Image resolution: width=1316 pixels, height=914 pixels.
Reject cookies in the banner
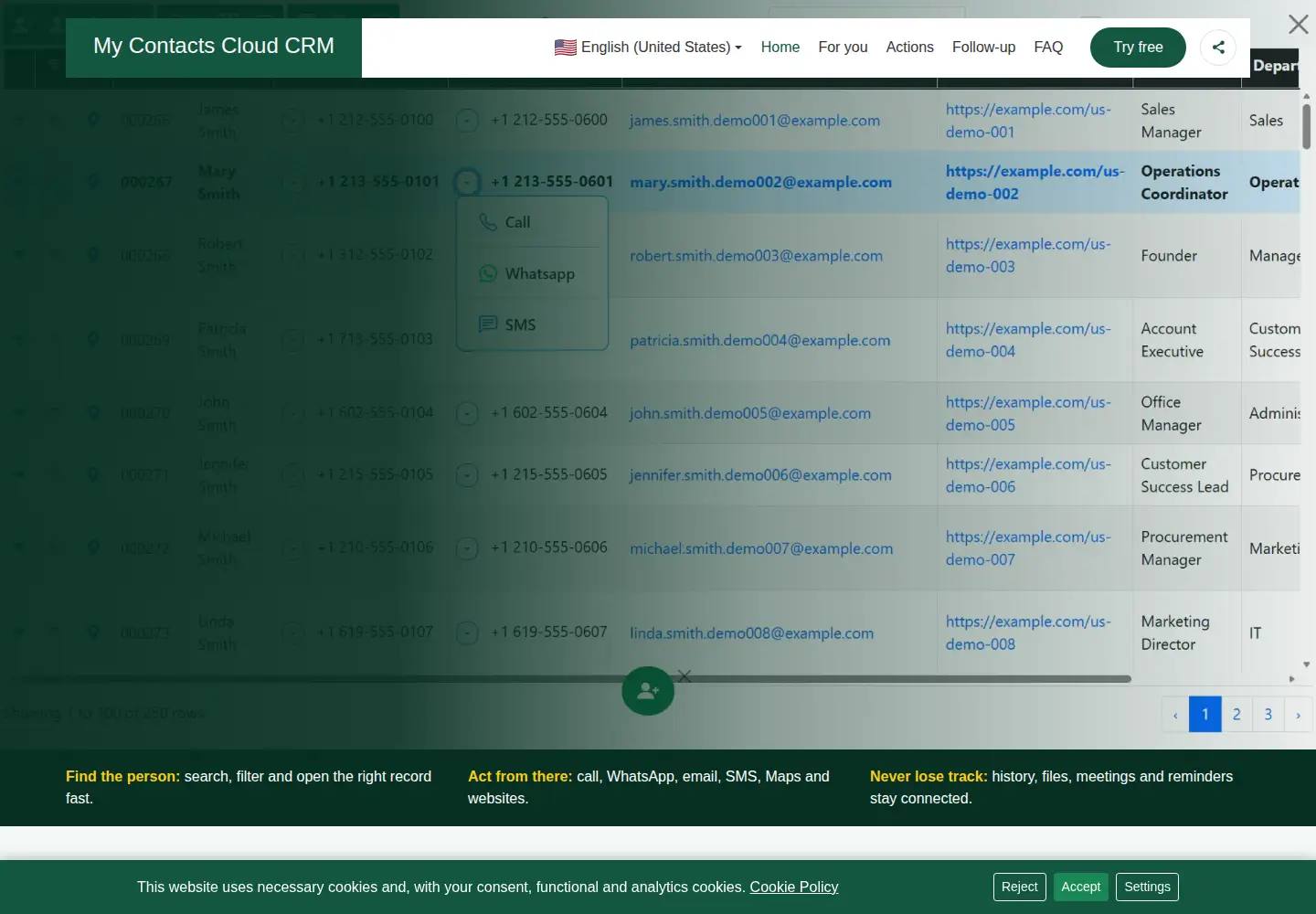click(1019, 887)
